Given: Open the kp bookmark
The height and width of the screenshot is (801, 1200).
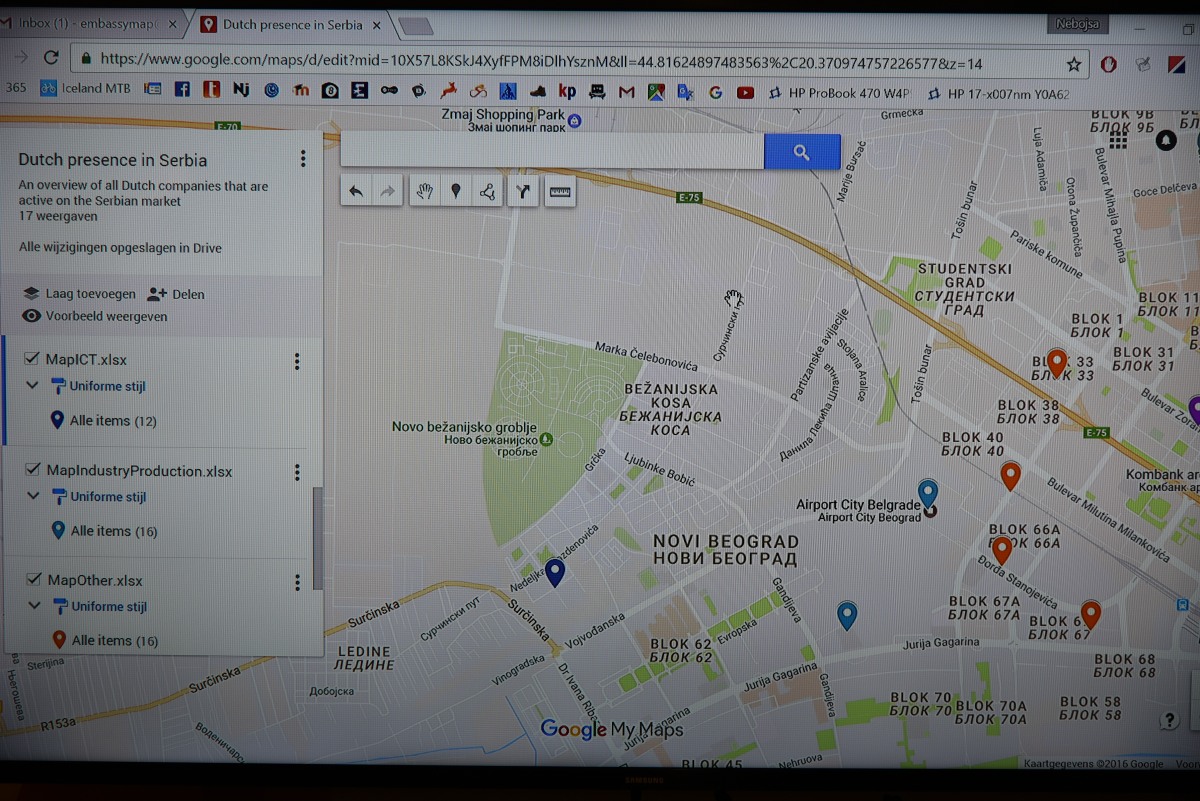Looking at the screenshot, I should (567, 91).
